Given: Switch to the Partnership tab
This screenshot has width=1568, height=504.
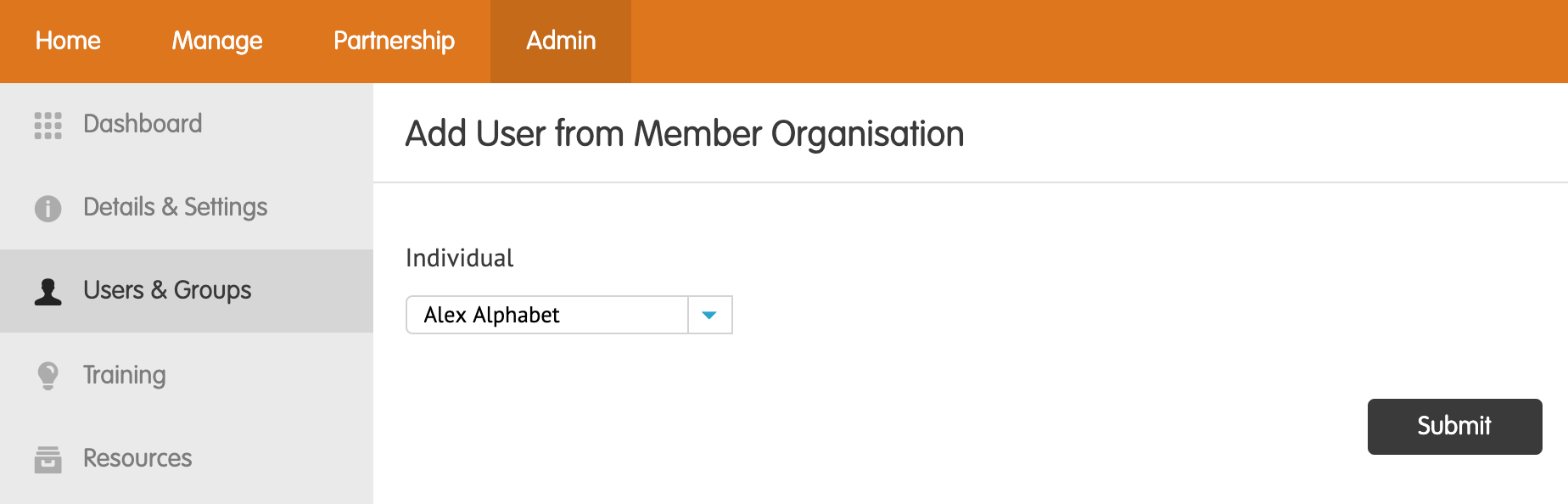Looking at the screenshot, I should (x=394, y=41).
